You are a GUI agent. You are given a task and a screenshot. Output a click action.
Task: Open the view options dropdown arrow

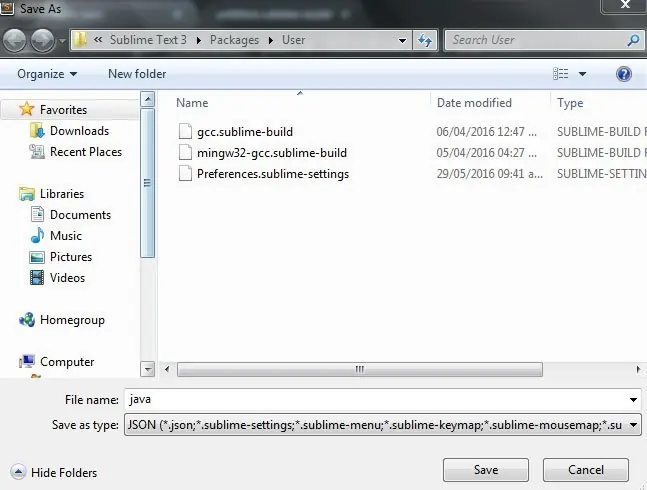[x=583, y=74]
